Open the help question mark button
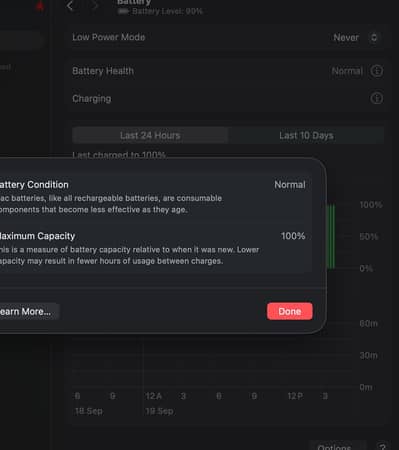The width and height of the screenshot is (399, 450). coord(382,447)
